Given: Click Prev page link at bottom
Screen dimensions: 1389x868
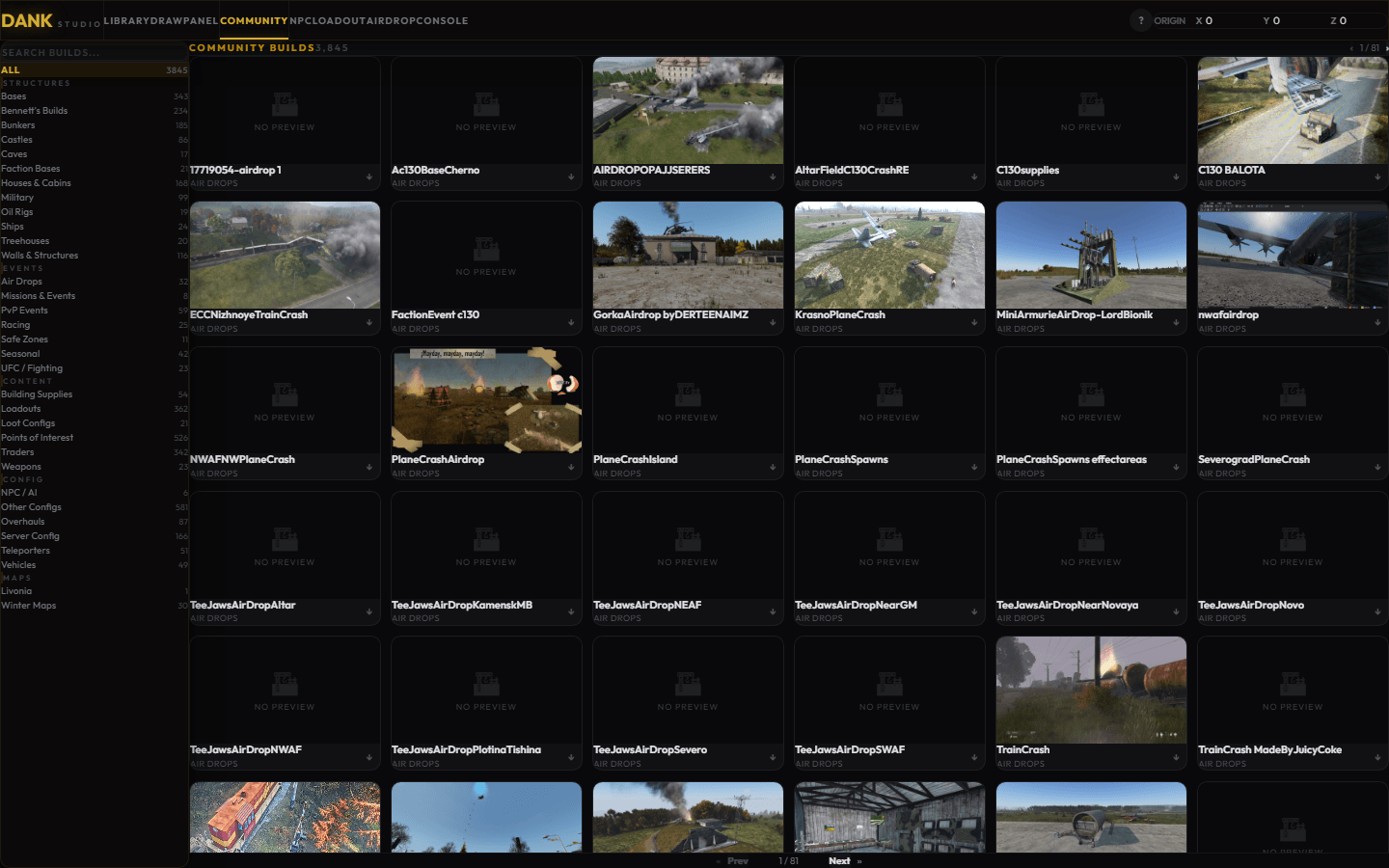Looking at the screenshot, I should pyautogui.click(x=738, y=861).
